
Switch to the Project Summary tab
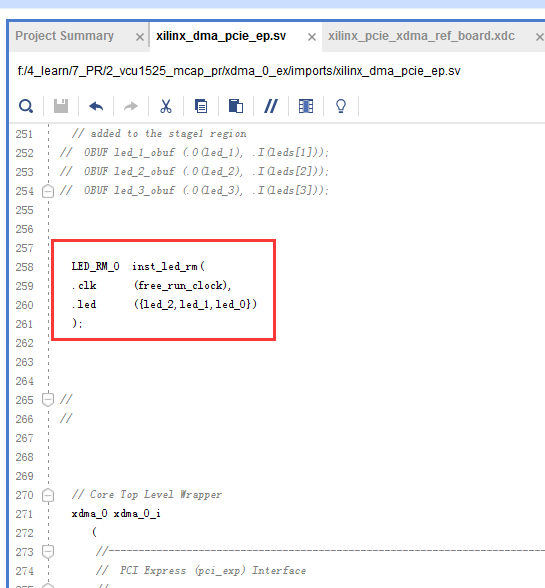coord(65,36)
